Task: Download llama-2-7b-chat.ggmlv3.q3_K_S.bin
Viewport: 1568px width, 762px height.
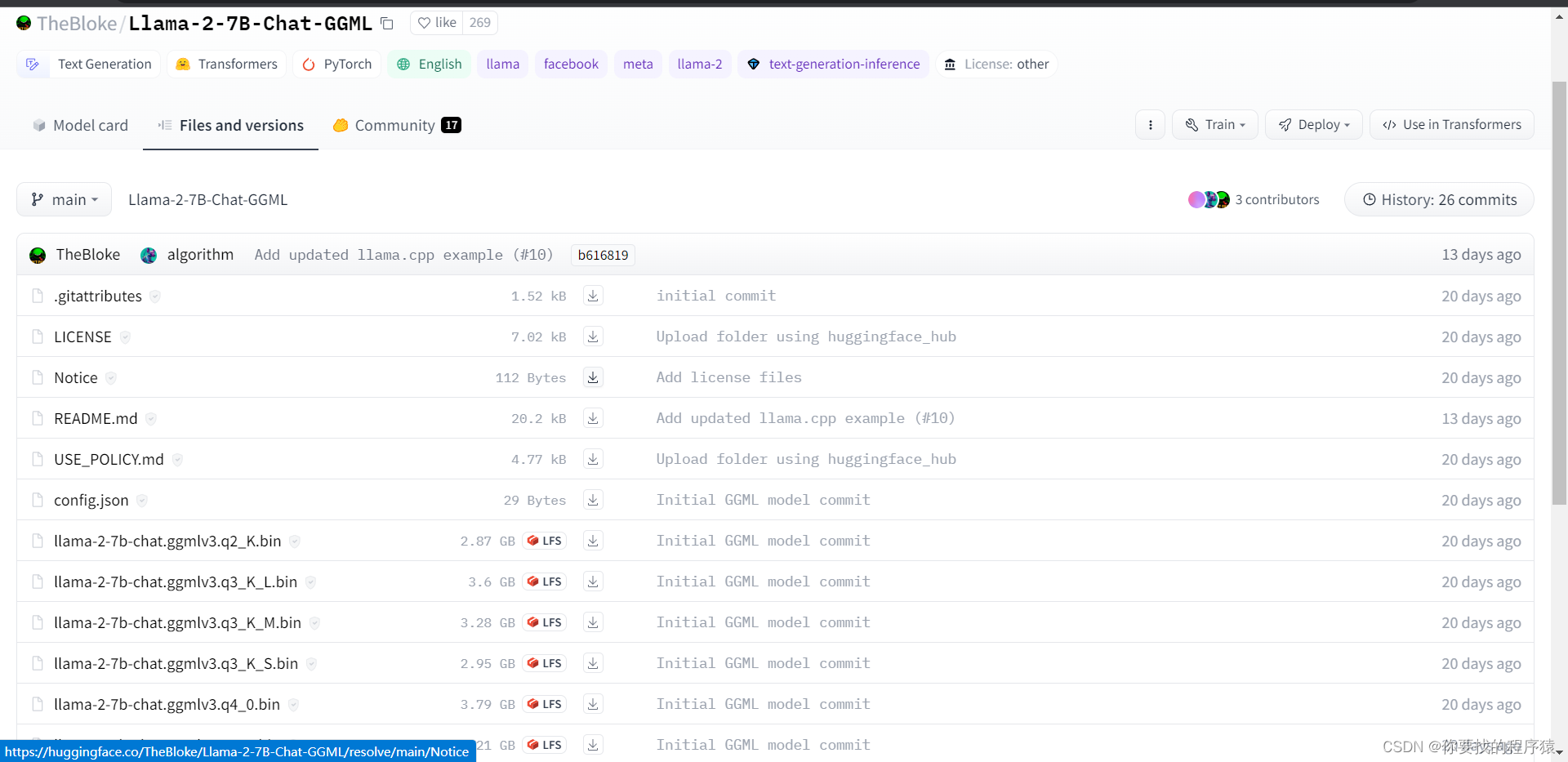Action: pos(593,663)
